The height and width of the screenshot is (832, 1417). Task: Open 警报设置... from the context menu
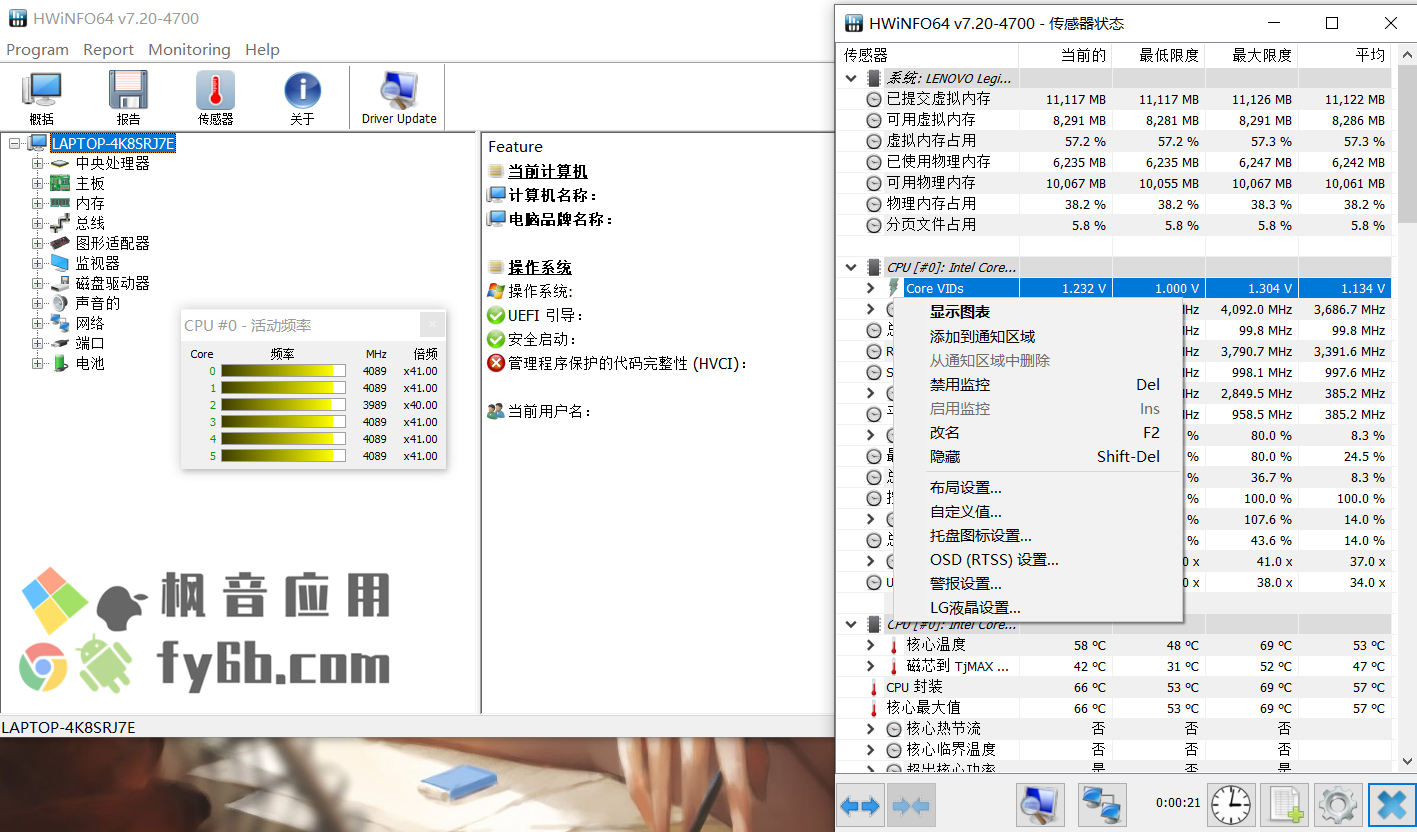click(1037, 583)
